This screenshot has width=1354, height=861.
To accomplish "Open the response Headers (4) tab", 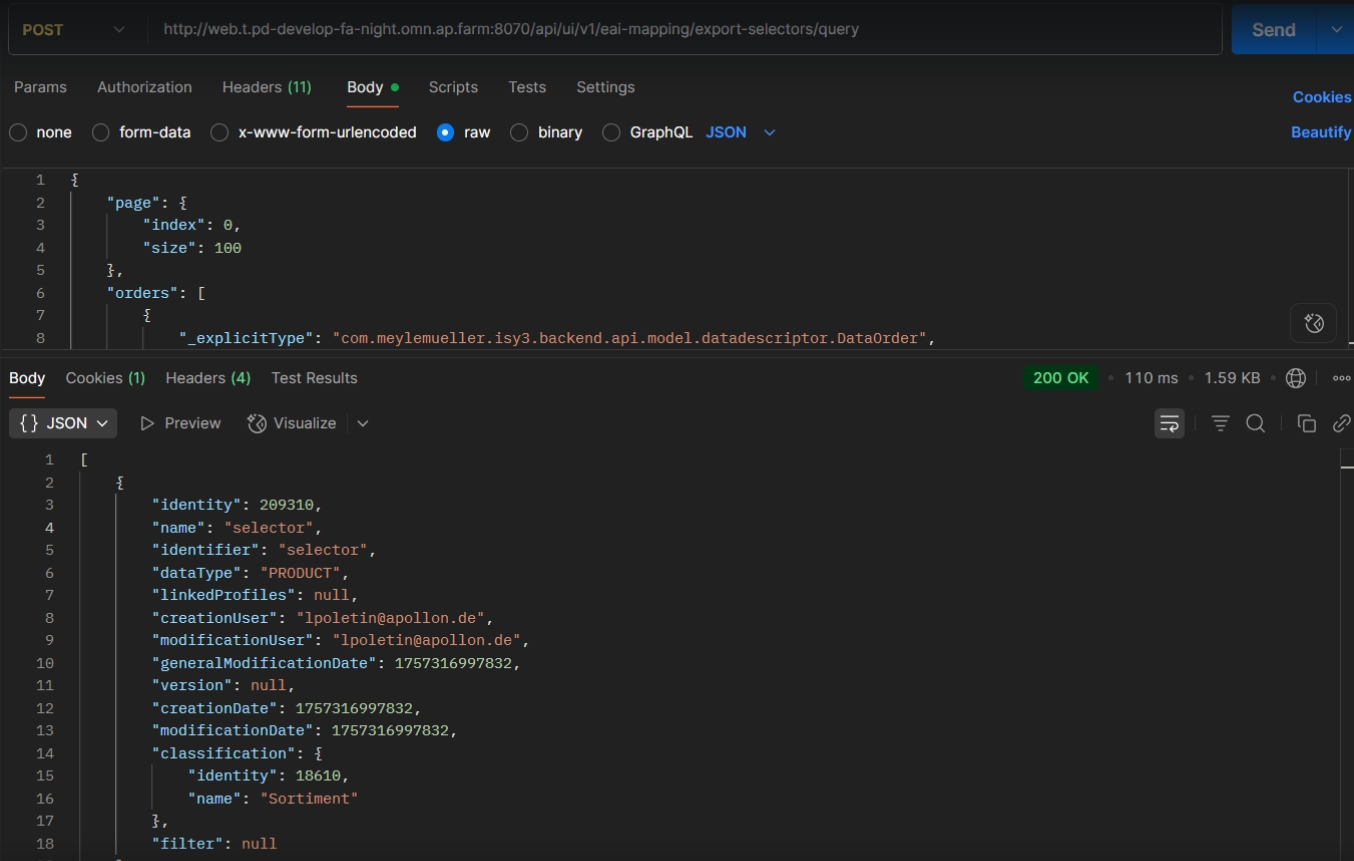I will 207,378.
